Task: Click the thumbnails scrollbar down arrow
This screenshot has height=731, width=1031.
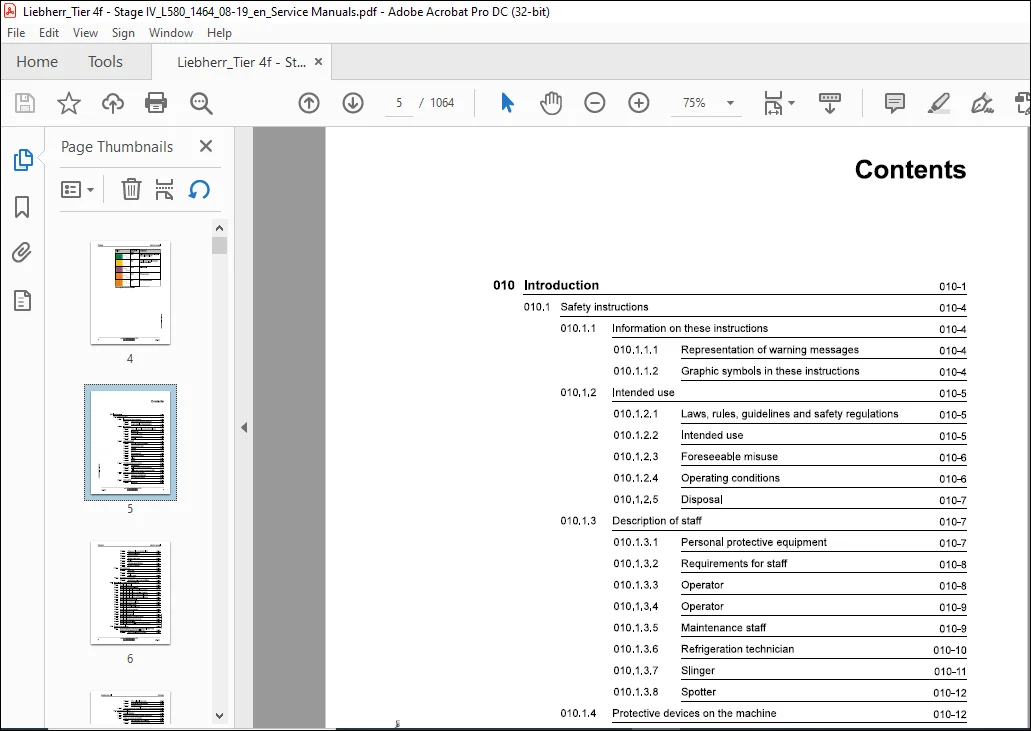Action: coord(220,716)
